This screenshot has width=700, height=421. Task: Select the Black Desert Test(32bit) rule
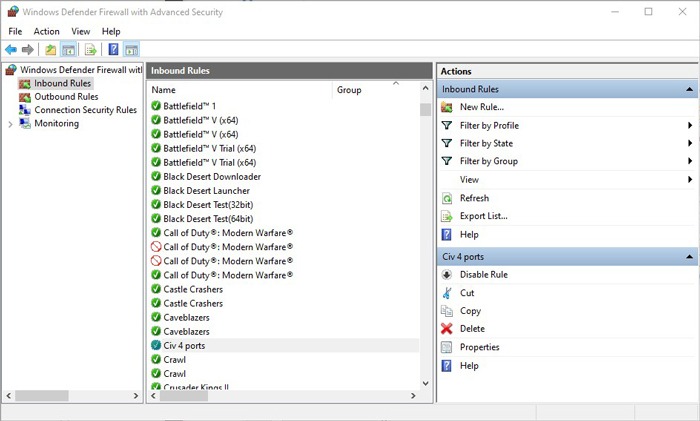click(x=208, y=205)
